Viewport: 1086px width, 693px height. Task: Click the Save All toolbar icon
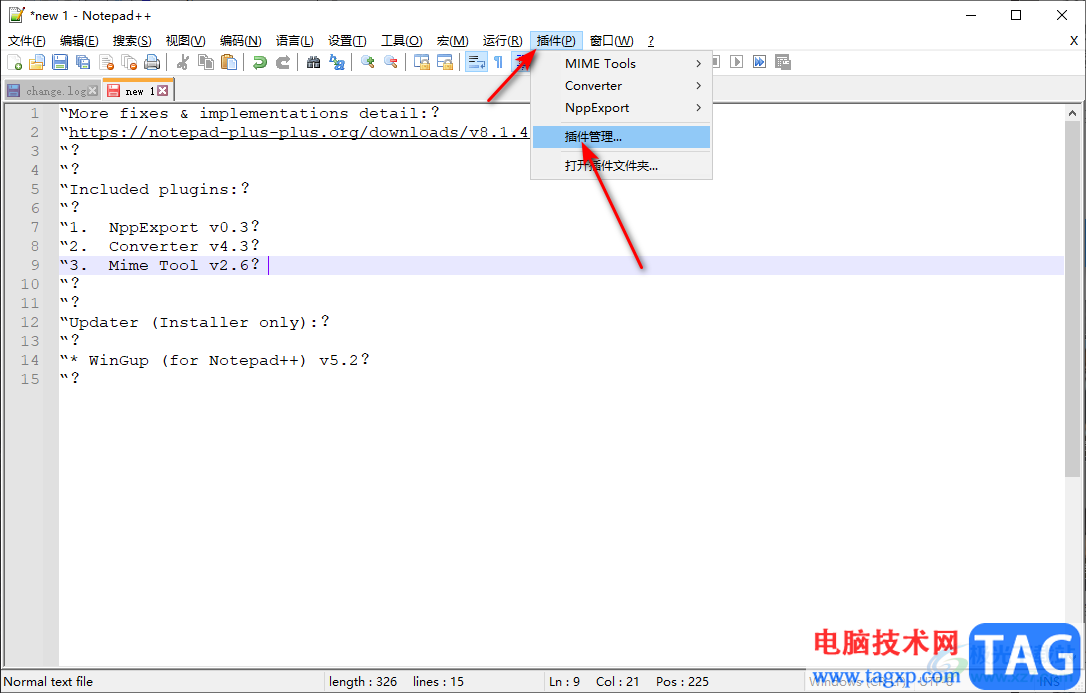[x=83, y=62]
